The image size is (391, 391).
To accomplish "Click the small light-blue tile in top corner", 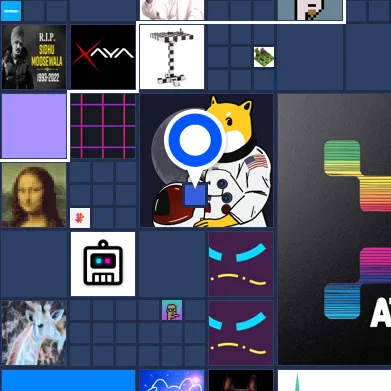I will pyautogui.click(x=11, y=11).
